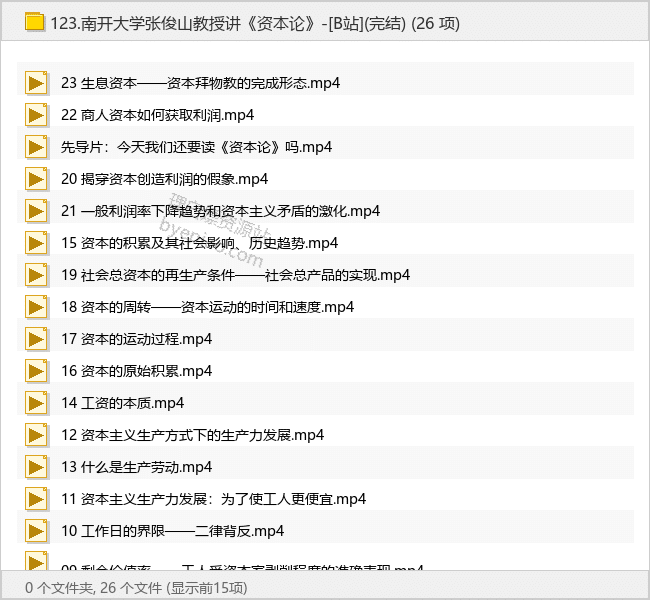
Task: Click status bar text 0 个文件夹, 26 个文件
Action: click(93, 588)
